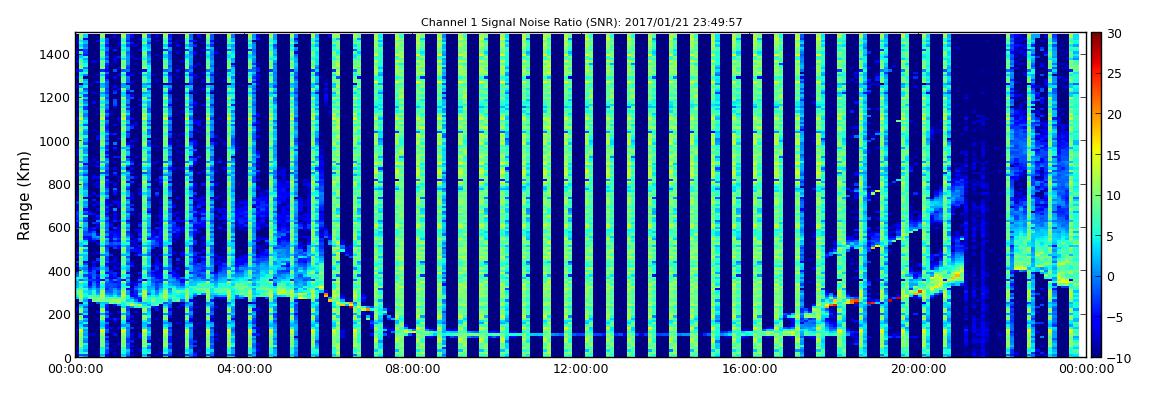Click the 04:00:00 time-axis tick label

[x=245, y=369]
